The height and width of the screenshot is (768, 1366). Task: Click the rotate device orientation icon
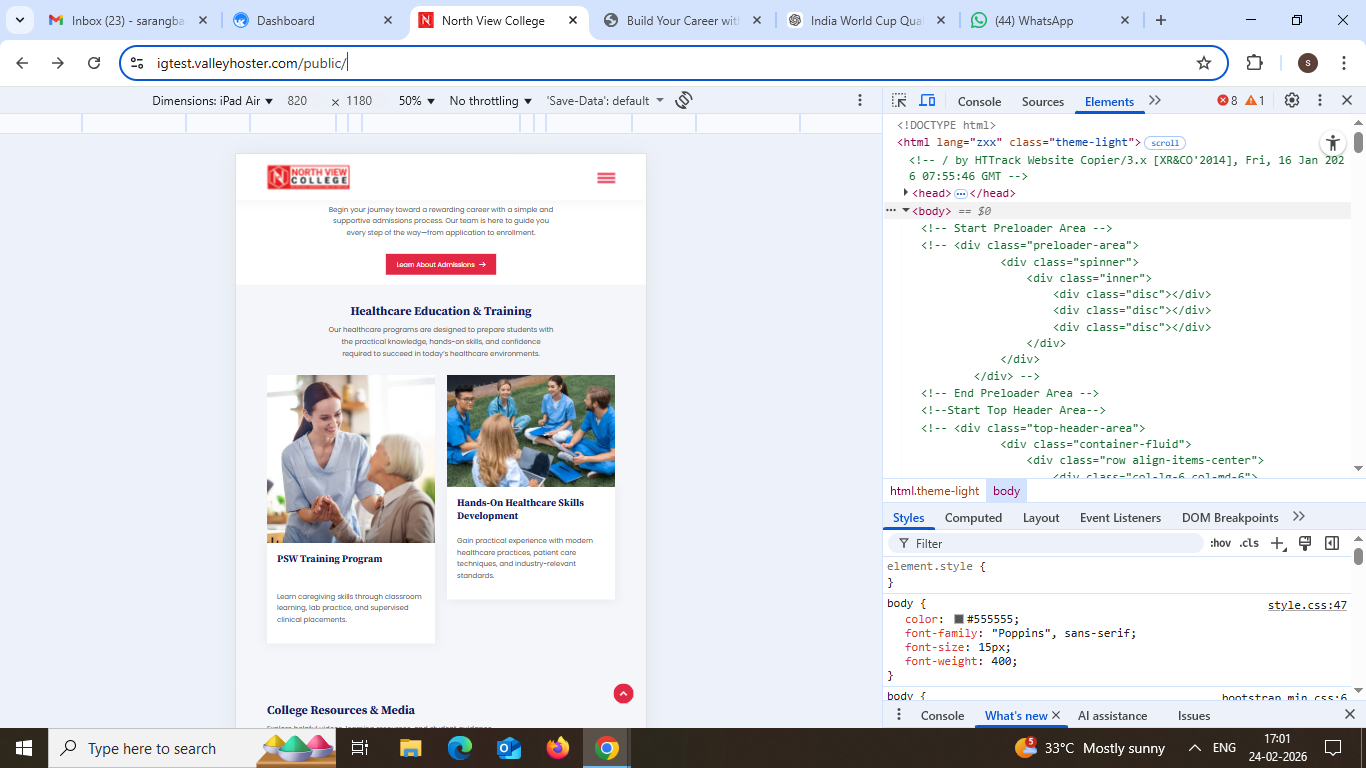coord(684,100)
